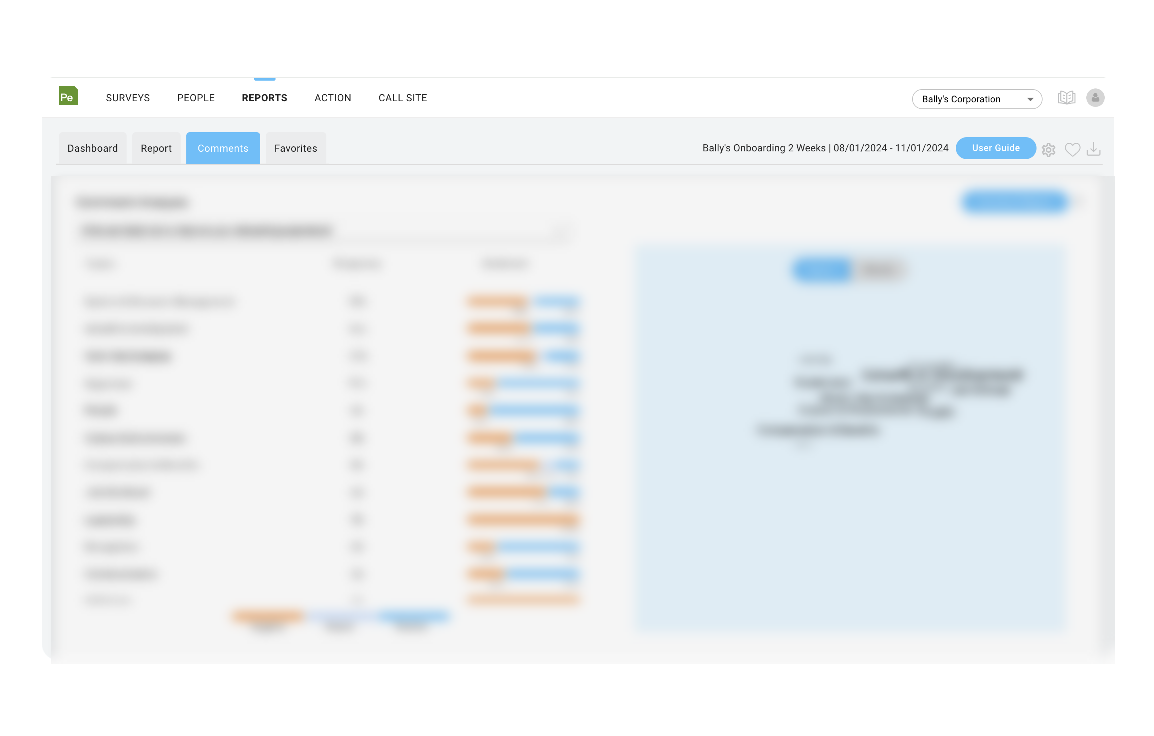The width and height of the screenshot is (1154, 736).
Task: Add report to favorites with heart icon
Action: [x=1072, y=150]
